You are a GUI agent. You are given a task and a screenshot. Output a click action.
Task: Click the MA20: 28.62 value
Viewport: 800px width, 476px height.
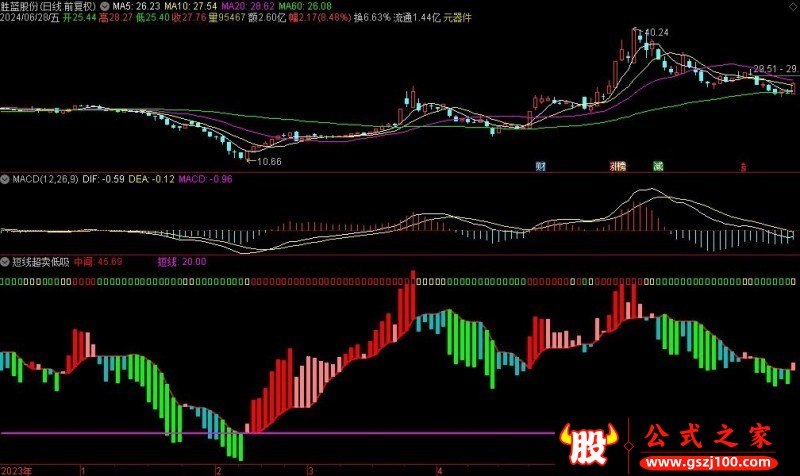pos(248,6)
